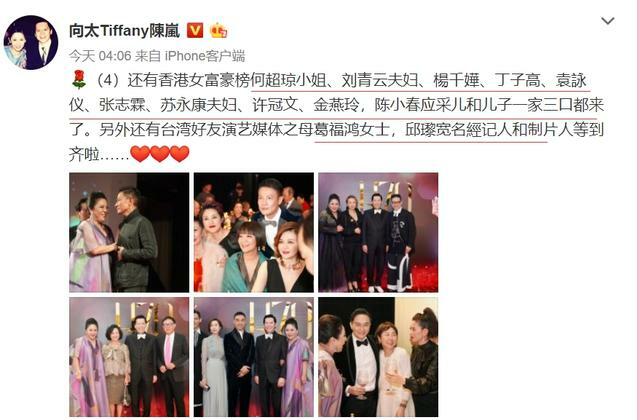Viewport: 640px width, 420px height.
Task: Open photo of man in tuxedo with women
Action: click(x=378, y=357)
